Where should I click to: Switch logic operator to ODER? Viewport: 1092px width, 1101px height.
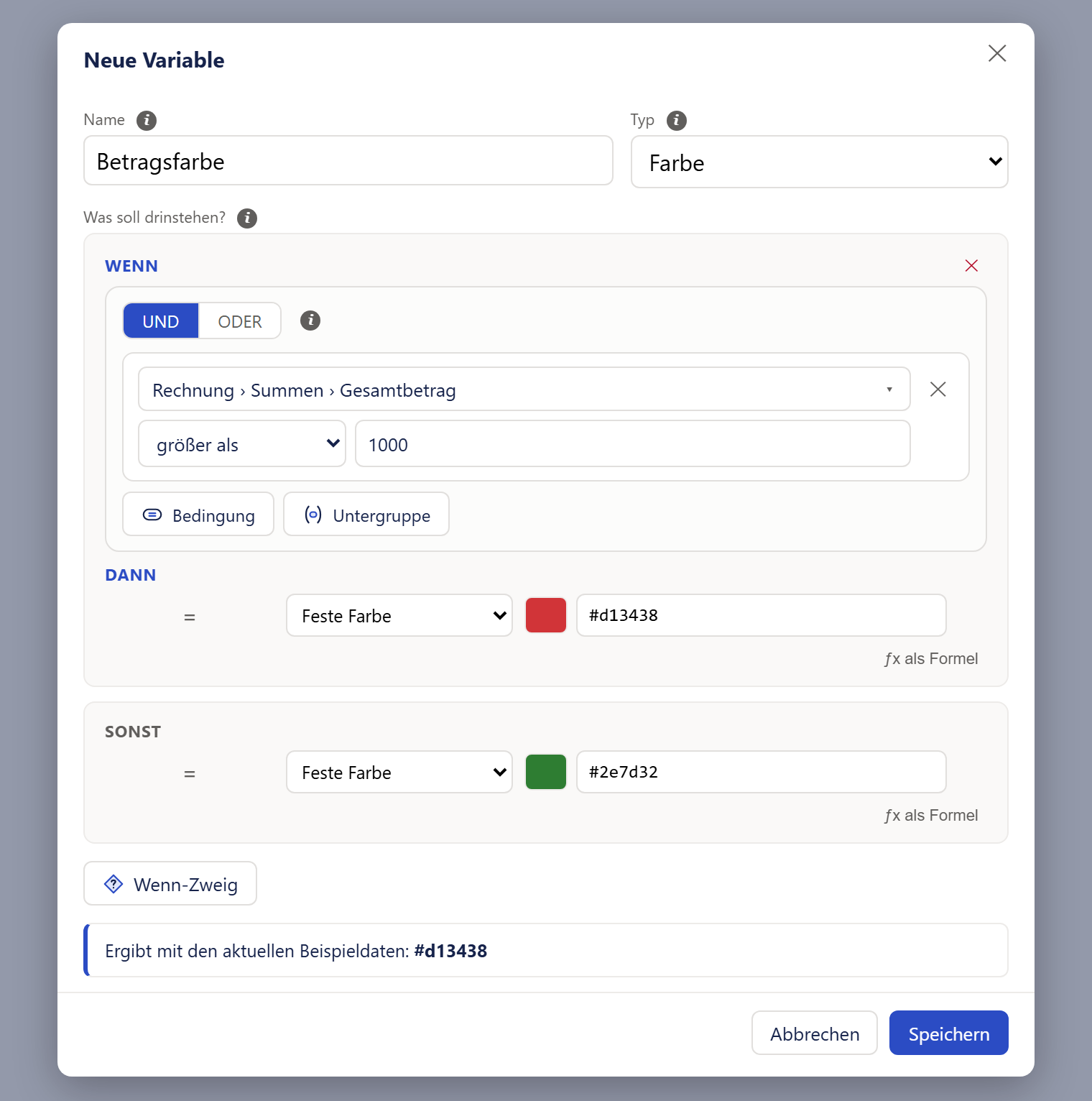pyautogui.click(x=240, y=321)
